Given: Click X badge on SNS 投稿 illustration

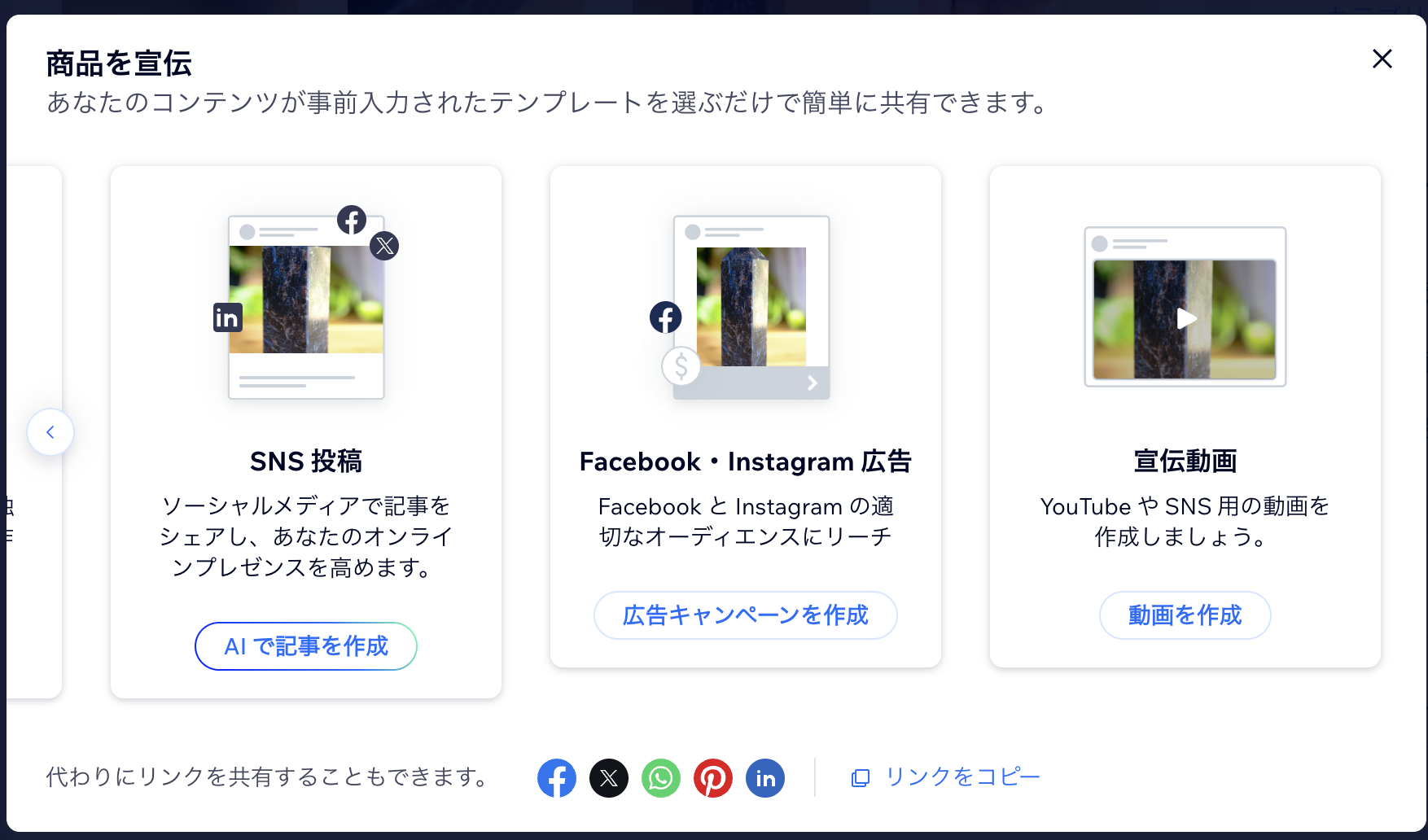Looking at the screenshot, I should tap(384, 246).
